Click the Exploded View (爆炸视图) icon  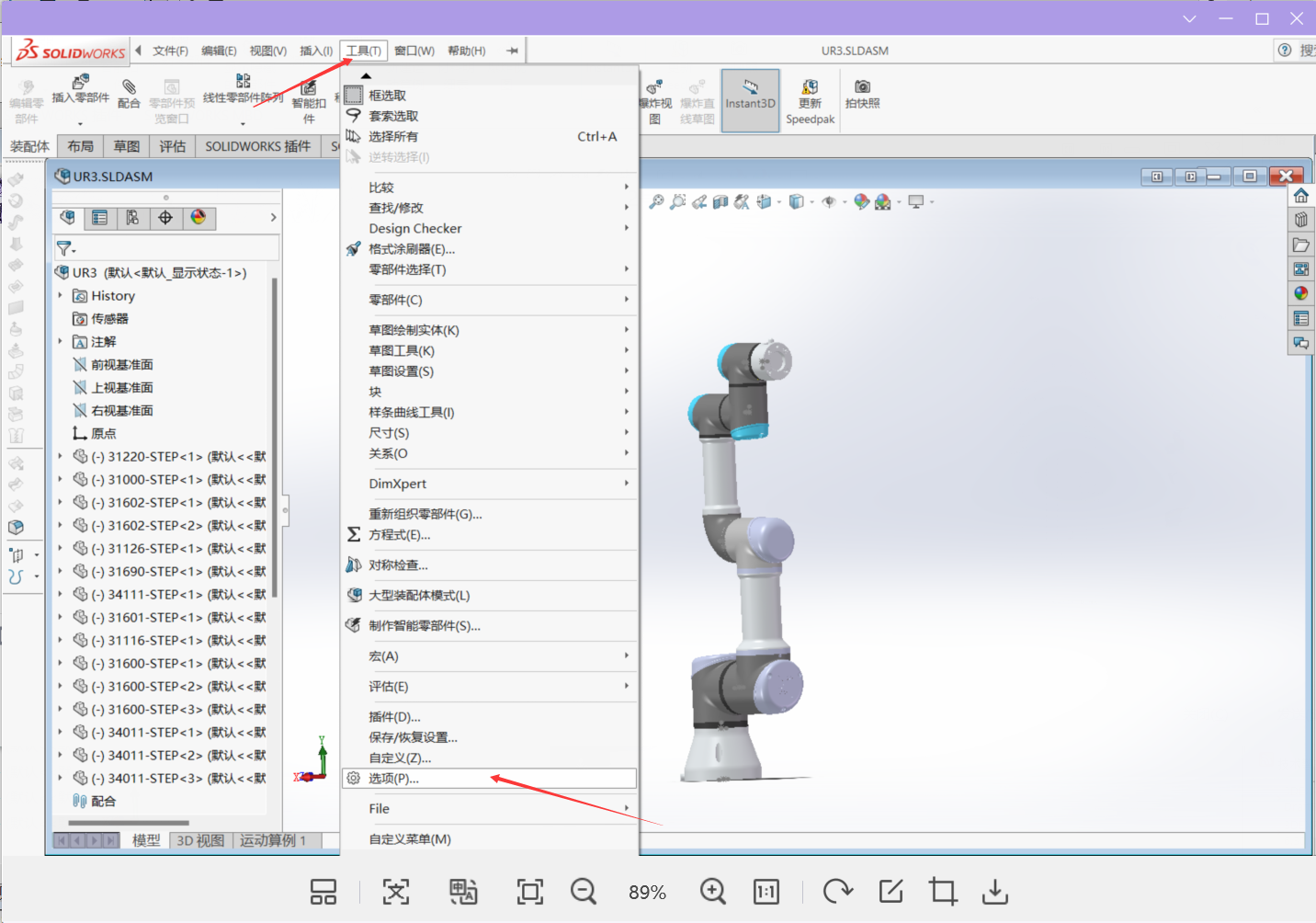pos(654,87)
